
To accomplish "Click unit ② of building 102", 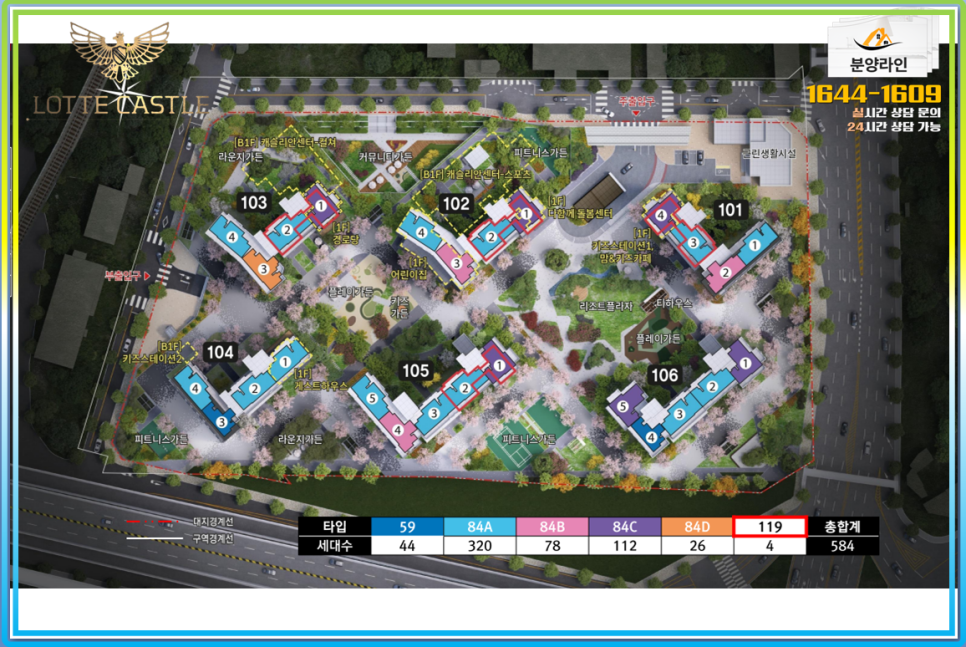I will (x=491, y=237).
